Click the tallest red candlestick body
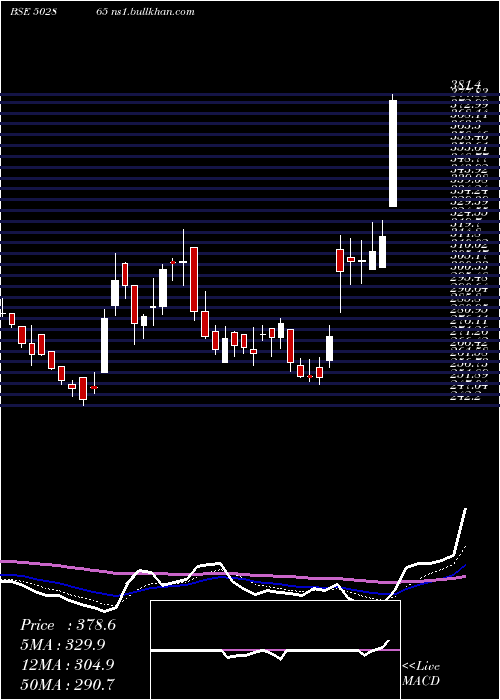500x700 pixels. tap(194, 279)
